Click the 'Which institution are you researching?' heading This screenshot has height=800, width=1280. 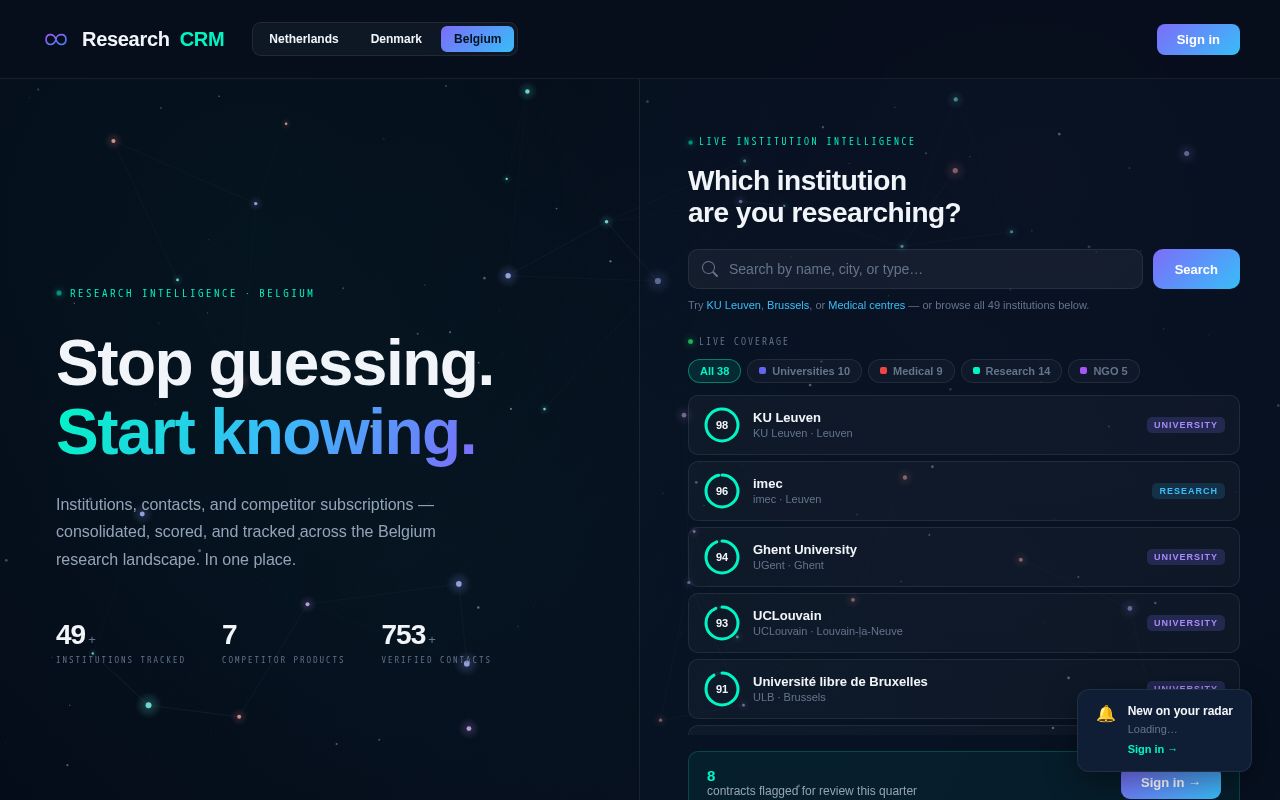coord(824,196)
